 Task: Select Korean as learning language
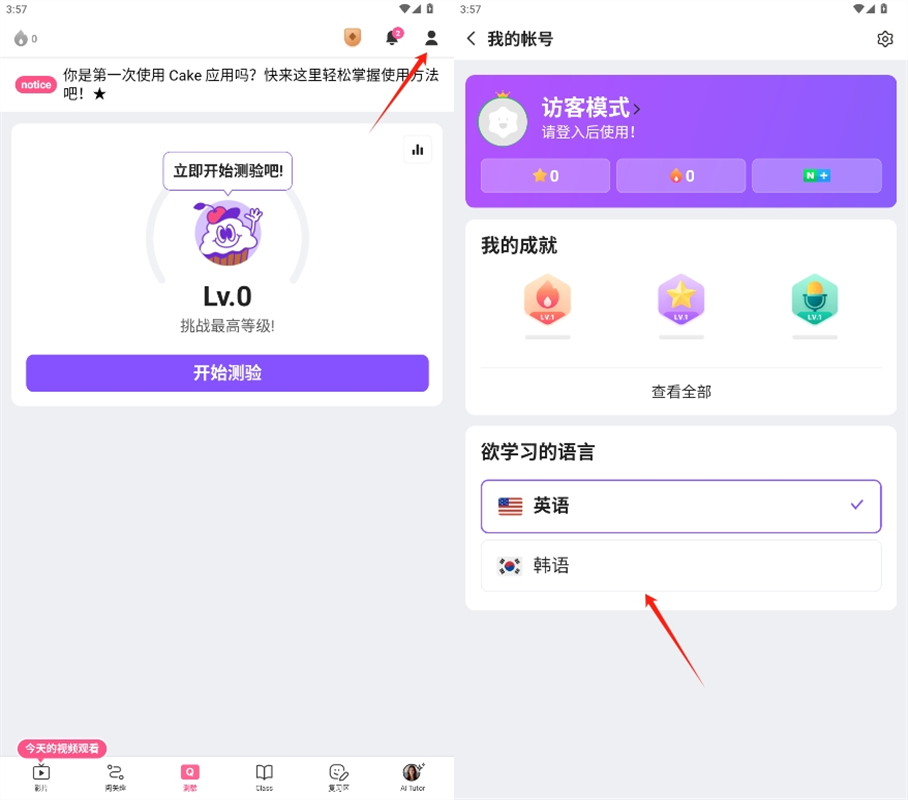point(680,565)
